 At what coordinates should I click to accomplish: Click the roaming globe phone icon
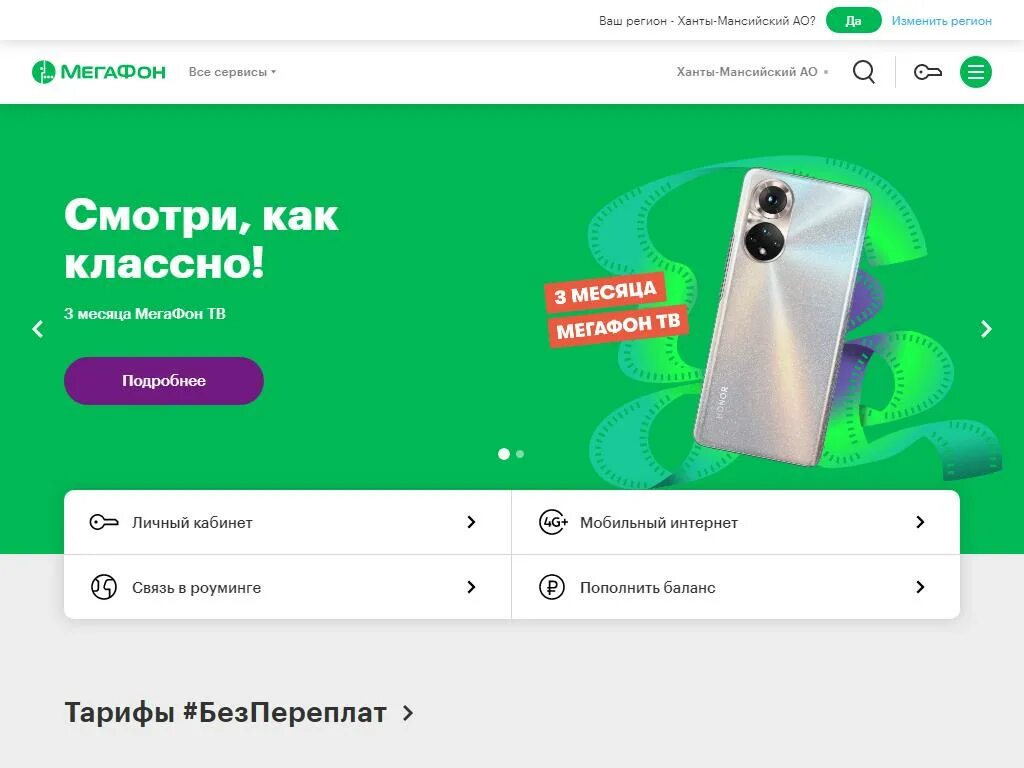[104, 586]
